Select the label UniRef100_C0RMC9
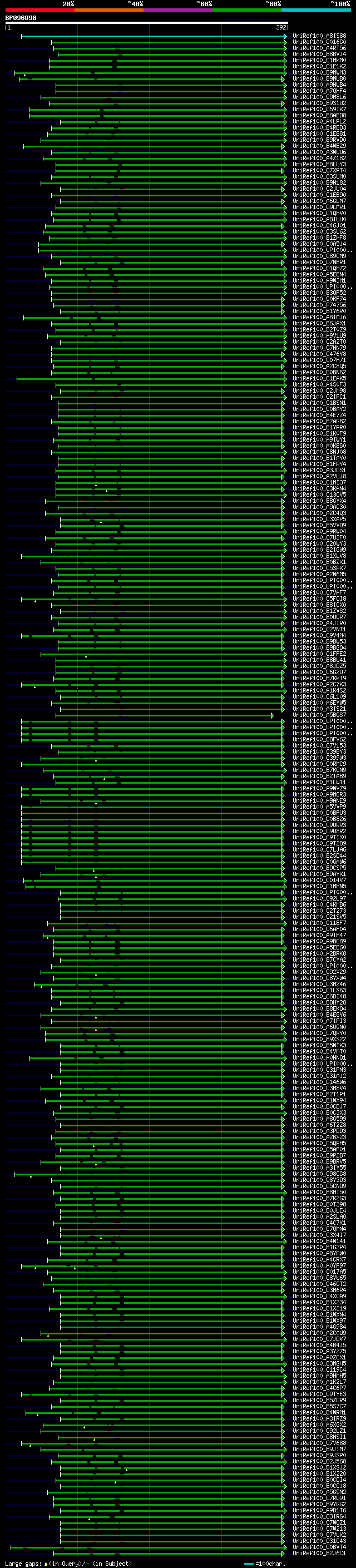Image resolution: width=356 pixels, height=1568 pixels. coord(319,764)
